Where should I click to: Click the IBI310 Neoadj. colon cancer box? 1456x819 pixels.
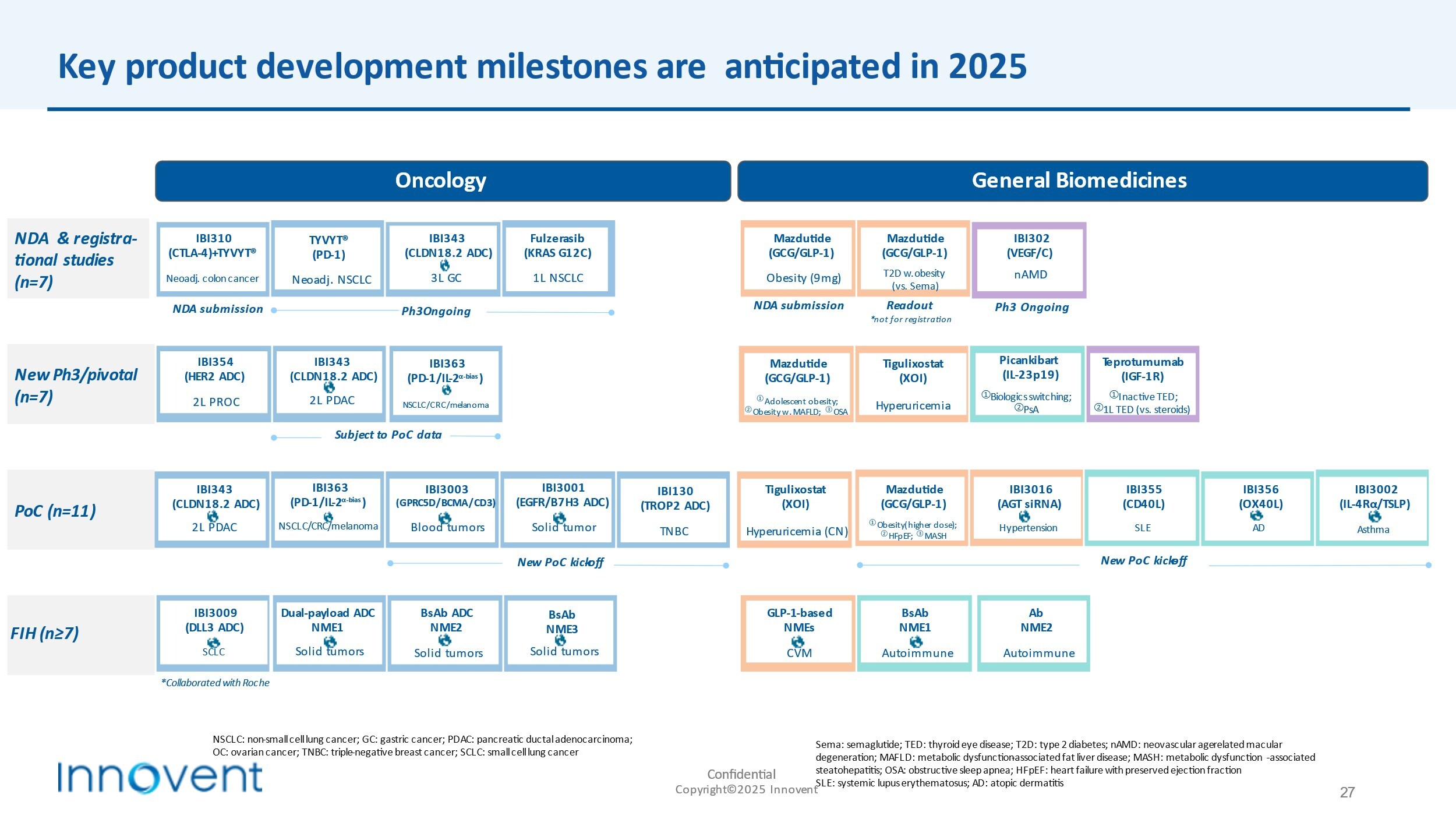[x=213, y=259]
